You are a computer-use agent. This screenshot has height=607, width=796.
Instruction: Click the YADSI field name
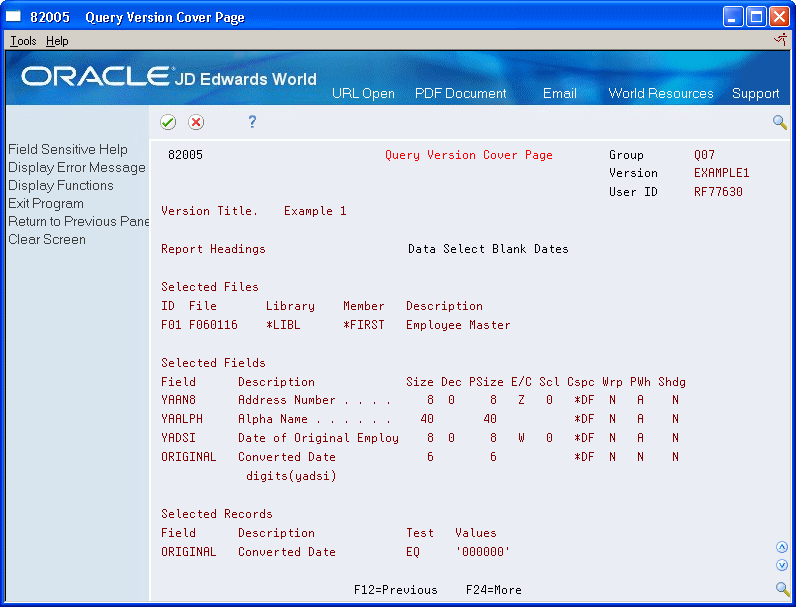(178, 438)
